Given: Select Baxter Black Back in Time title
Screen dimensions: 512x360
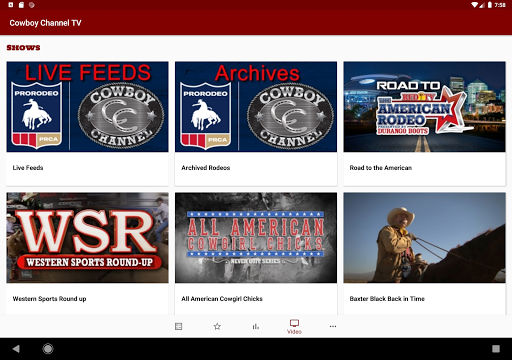Looking at the screenshot, I should (x=387, y=299).
